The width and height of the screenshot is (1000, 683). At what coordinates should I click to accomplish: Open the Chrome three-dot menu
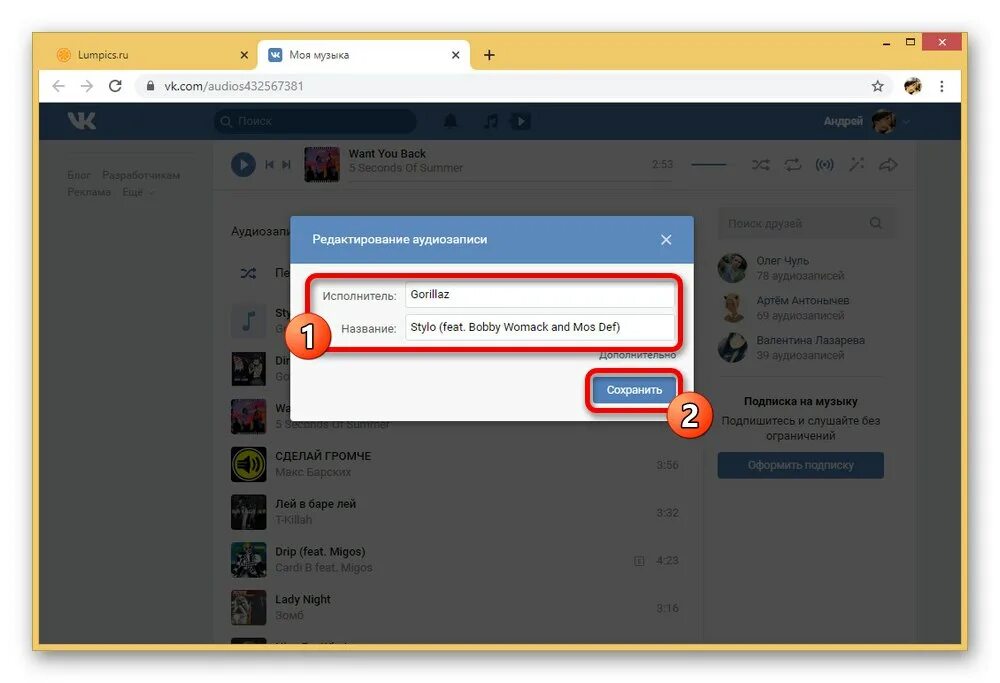942,86
